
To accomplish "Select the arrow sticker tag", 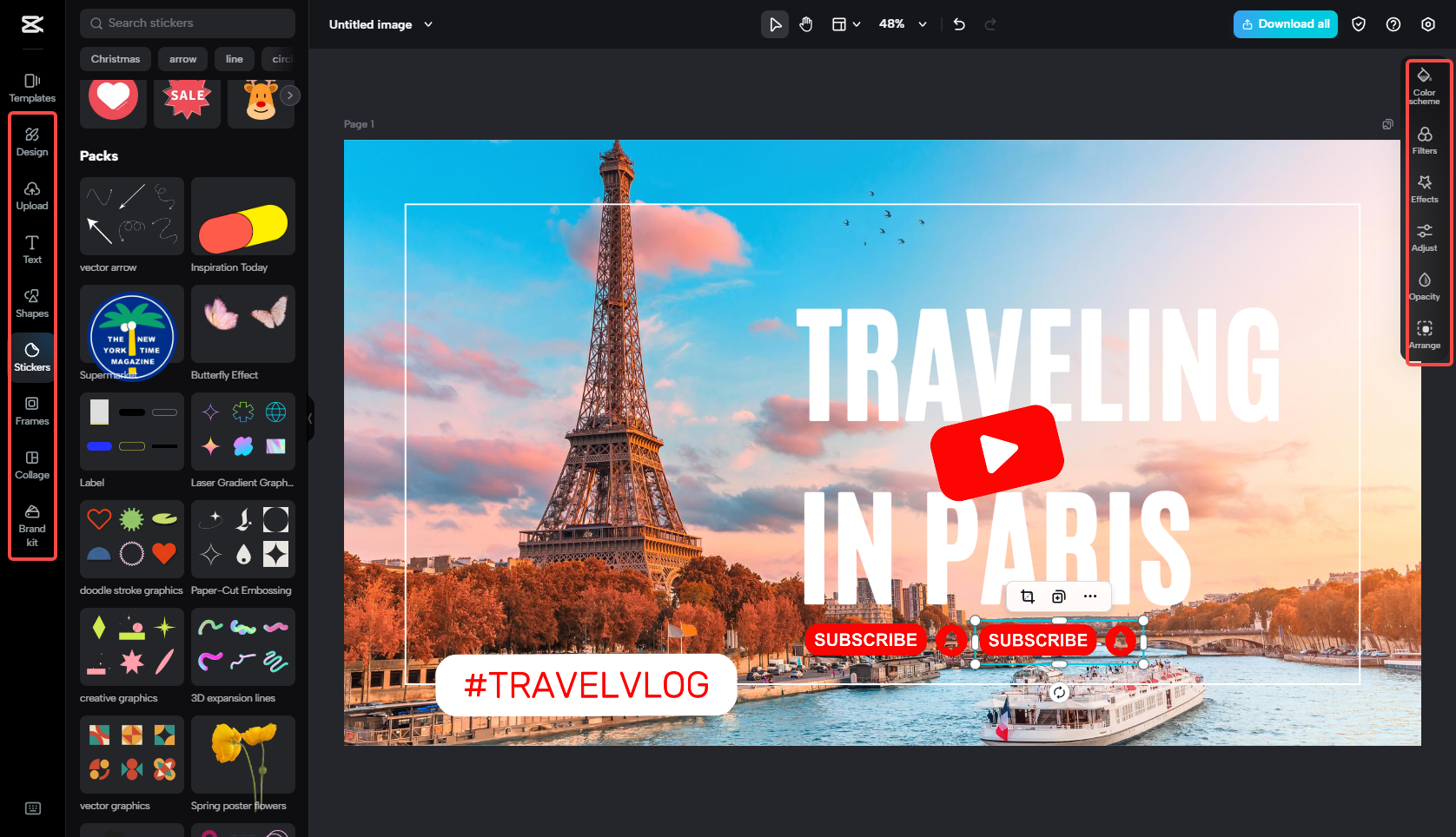I will coord(182,59).
